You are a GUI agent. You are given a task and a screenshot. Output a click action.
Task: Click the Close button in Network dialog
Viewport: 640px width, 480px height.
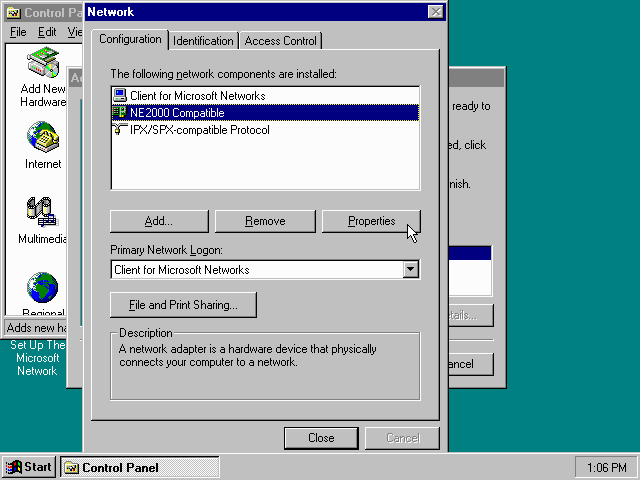point(321,438)
